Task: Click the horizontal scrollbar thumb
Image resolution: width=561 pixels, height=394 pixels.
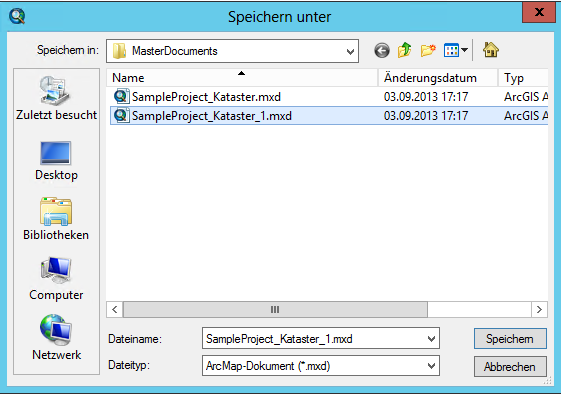Action: (x=275, y=309)
